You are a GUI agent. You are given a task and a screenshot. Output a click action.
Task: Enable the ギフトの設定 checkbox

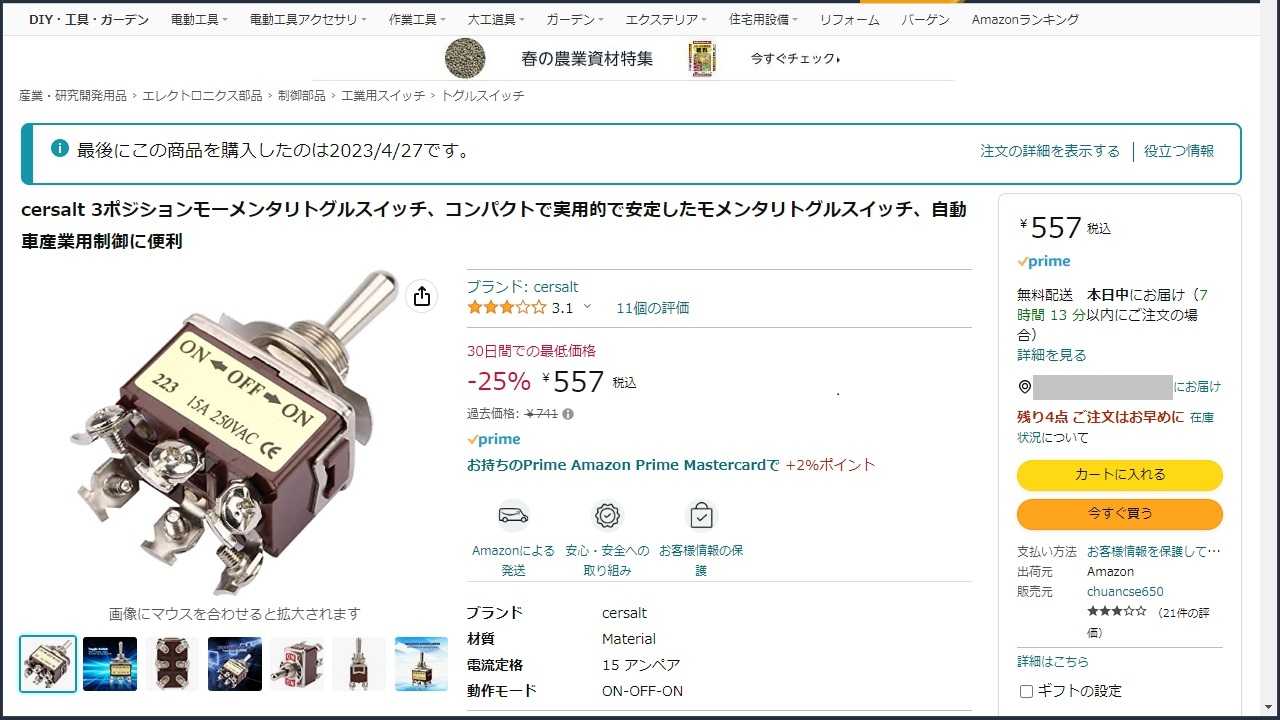tap(1026, 691)
